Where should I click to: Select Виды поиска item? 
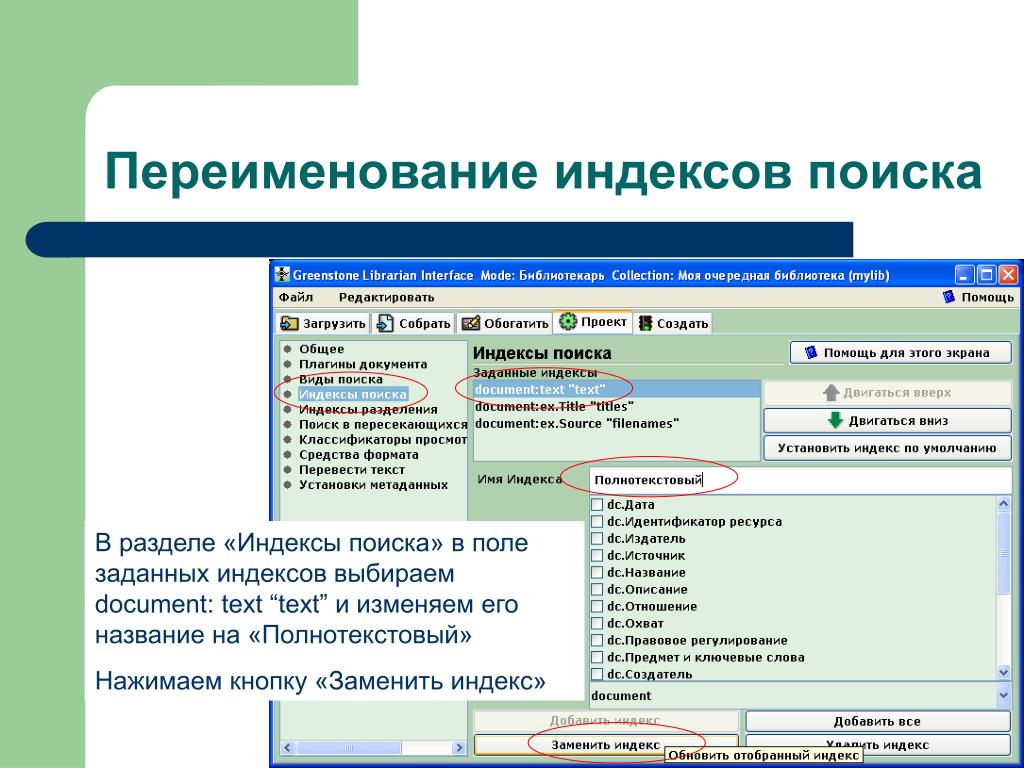pos(340,379)
